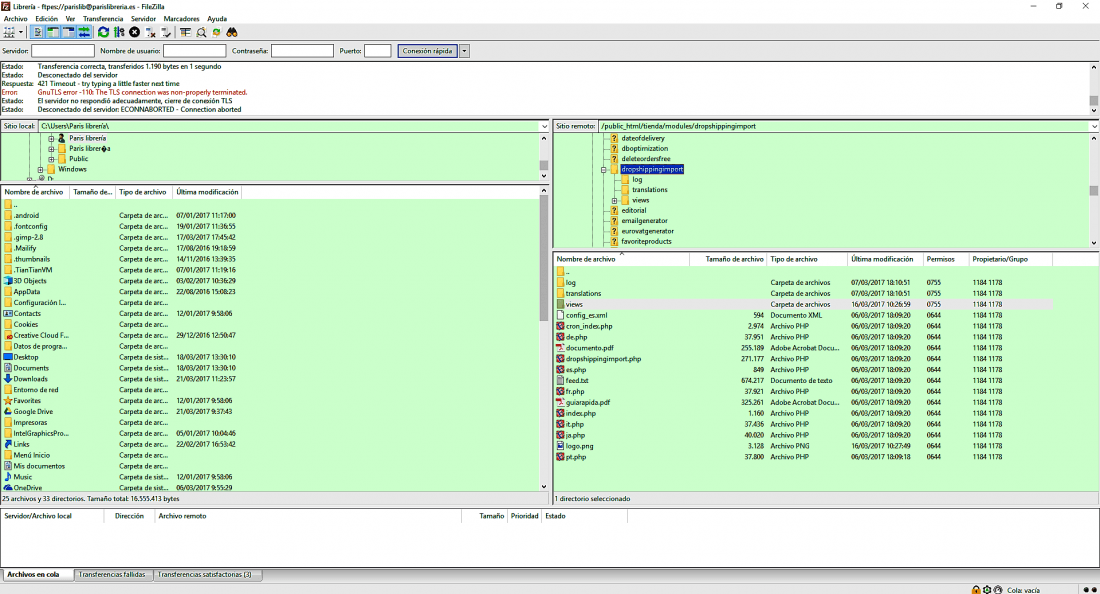The height and width of the screenshot is (594, 1100).
Task: Select the Favorites star icon in local list
Action: (x=8, y=400)
